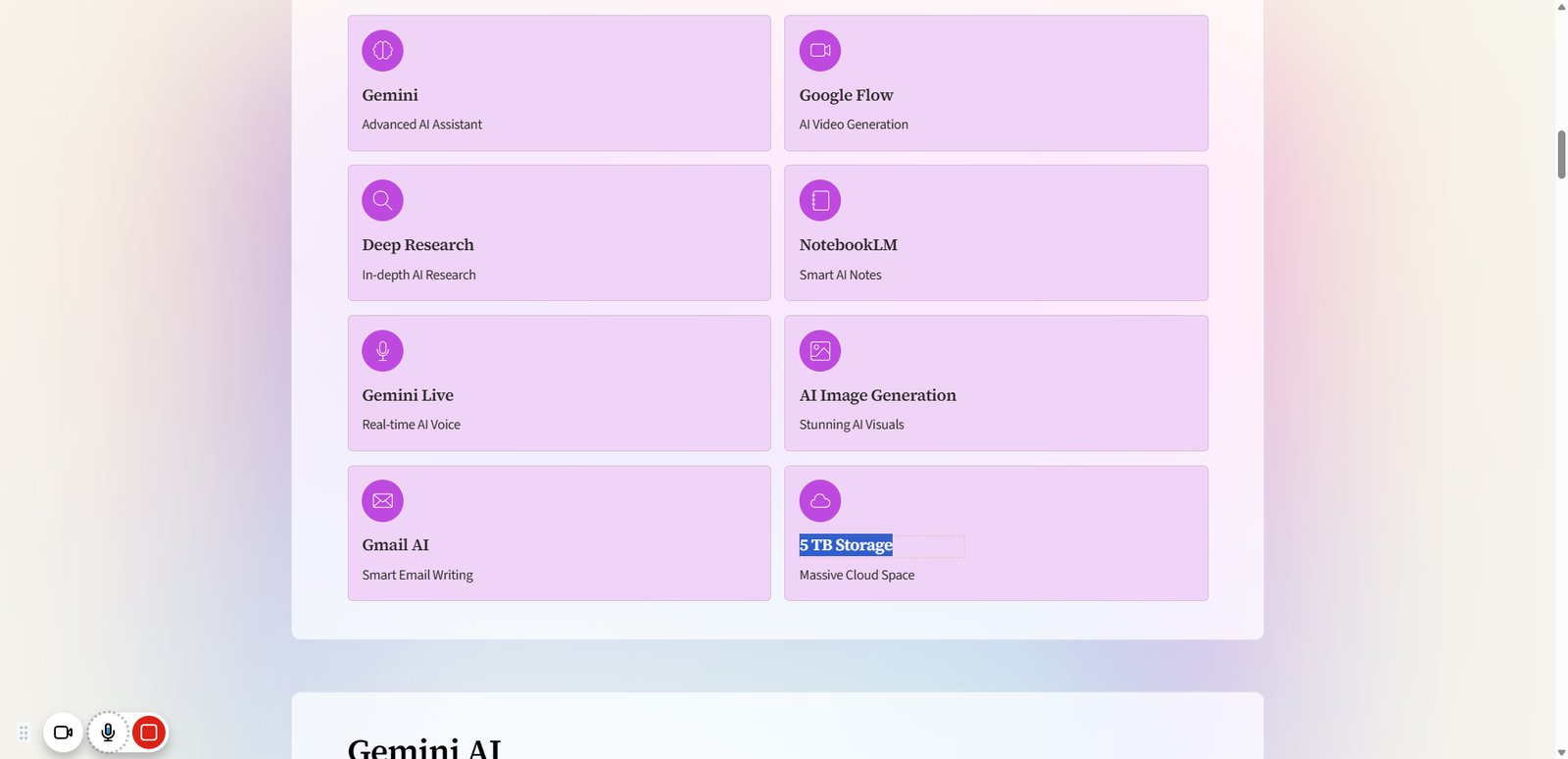Click the "Advanced AI Assistant" text
Viewport: 1568px width, 759px height.
(x=422, y=125)
